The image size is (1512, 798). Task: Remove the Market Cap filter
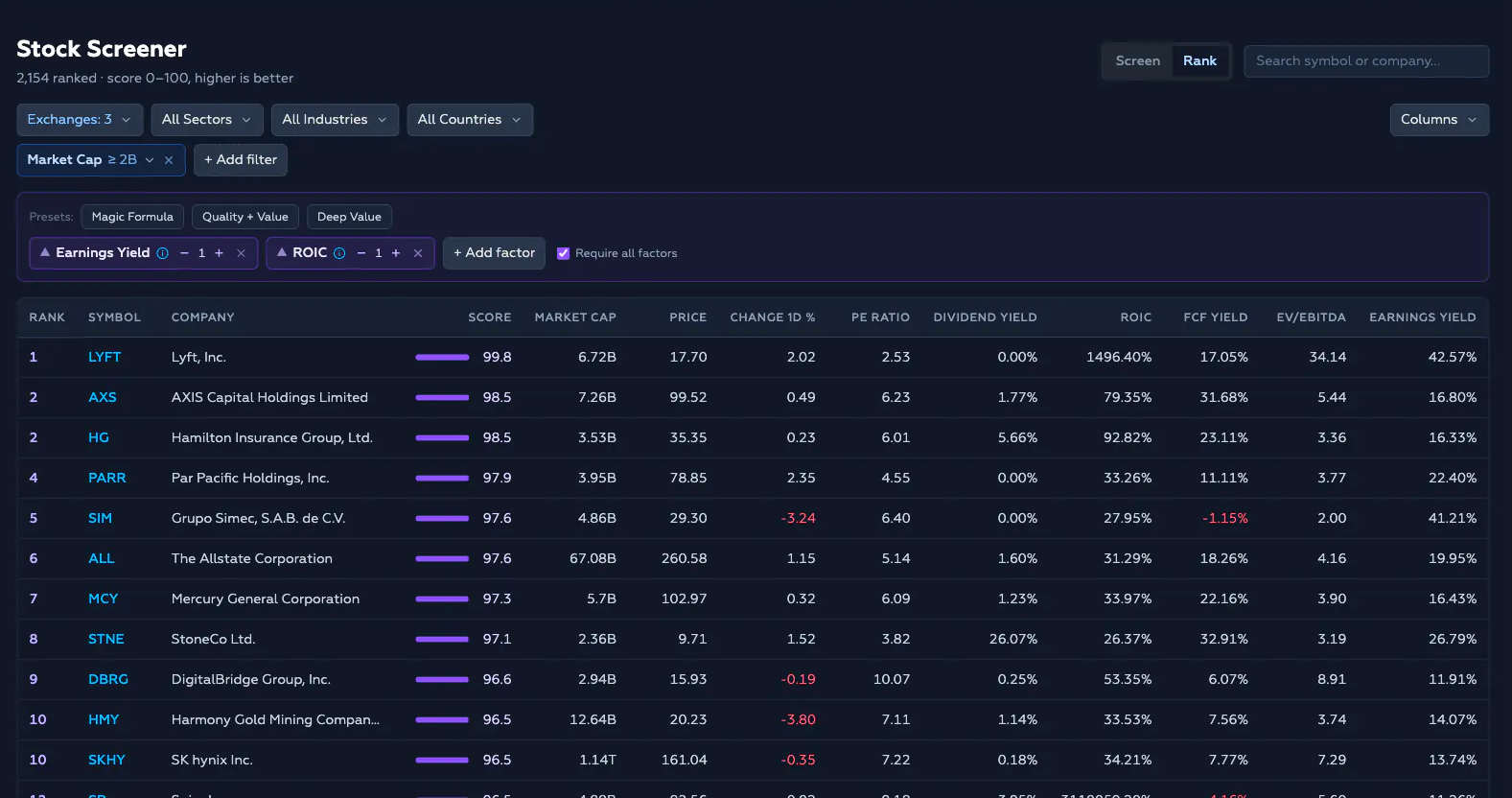click(169, 160)
